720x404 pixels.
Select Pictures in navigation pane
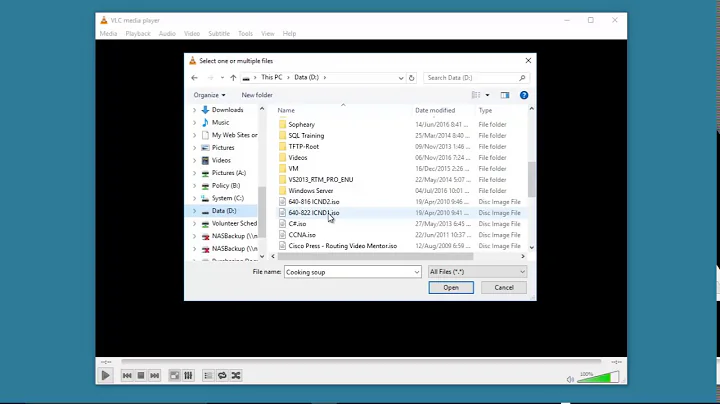tap(223, 148)
